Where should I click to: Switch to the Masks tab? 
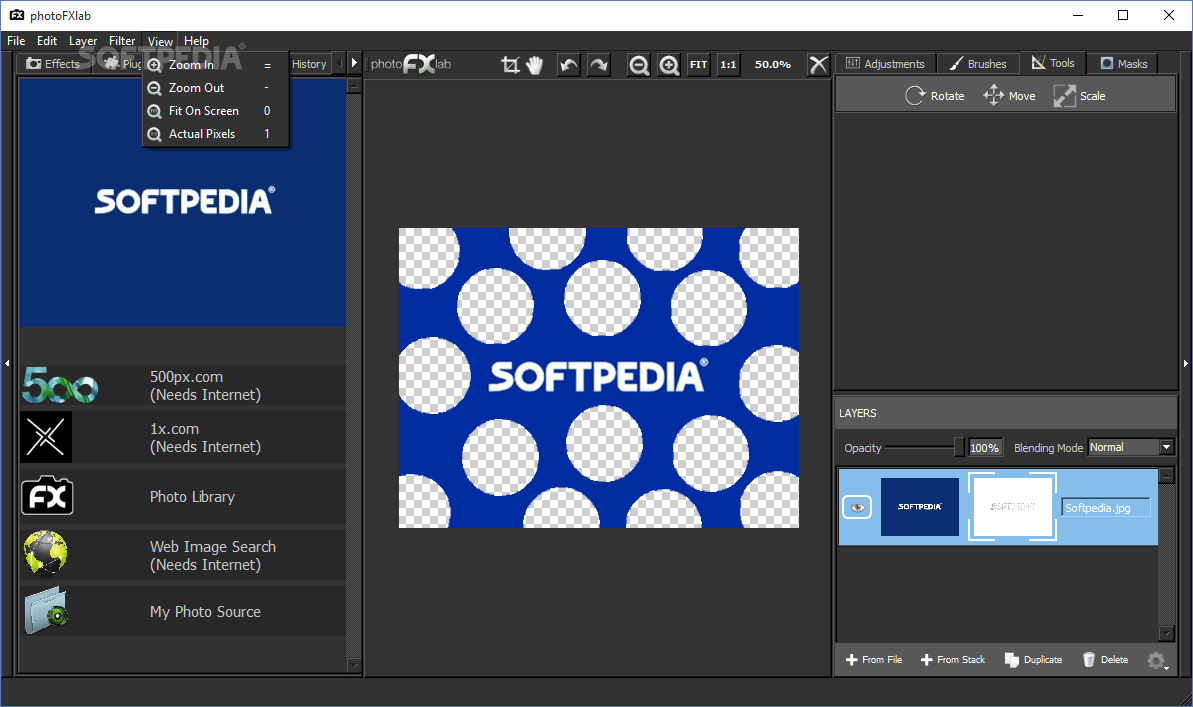[x=1124, y=64]
